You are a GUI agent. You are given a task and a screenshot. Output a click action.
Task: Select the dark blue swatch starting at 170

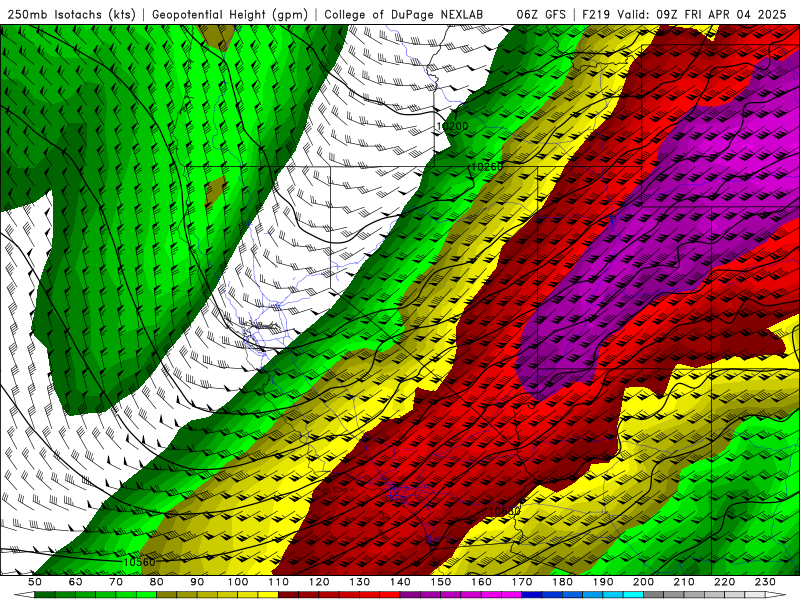click(x=532, y=595)
